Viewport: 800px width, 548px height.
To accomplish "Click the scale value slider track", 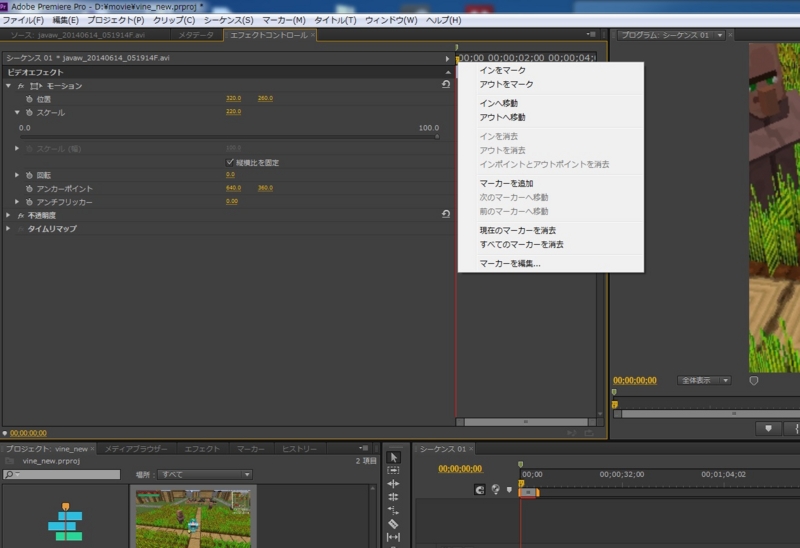I will (229, 137).
